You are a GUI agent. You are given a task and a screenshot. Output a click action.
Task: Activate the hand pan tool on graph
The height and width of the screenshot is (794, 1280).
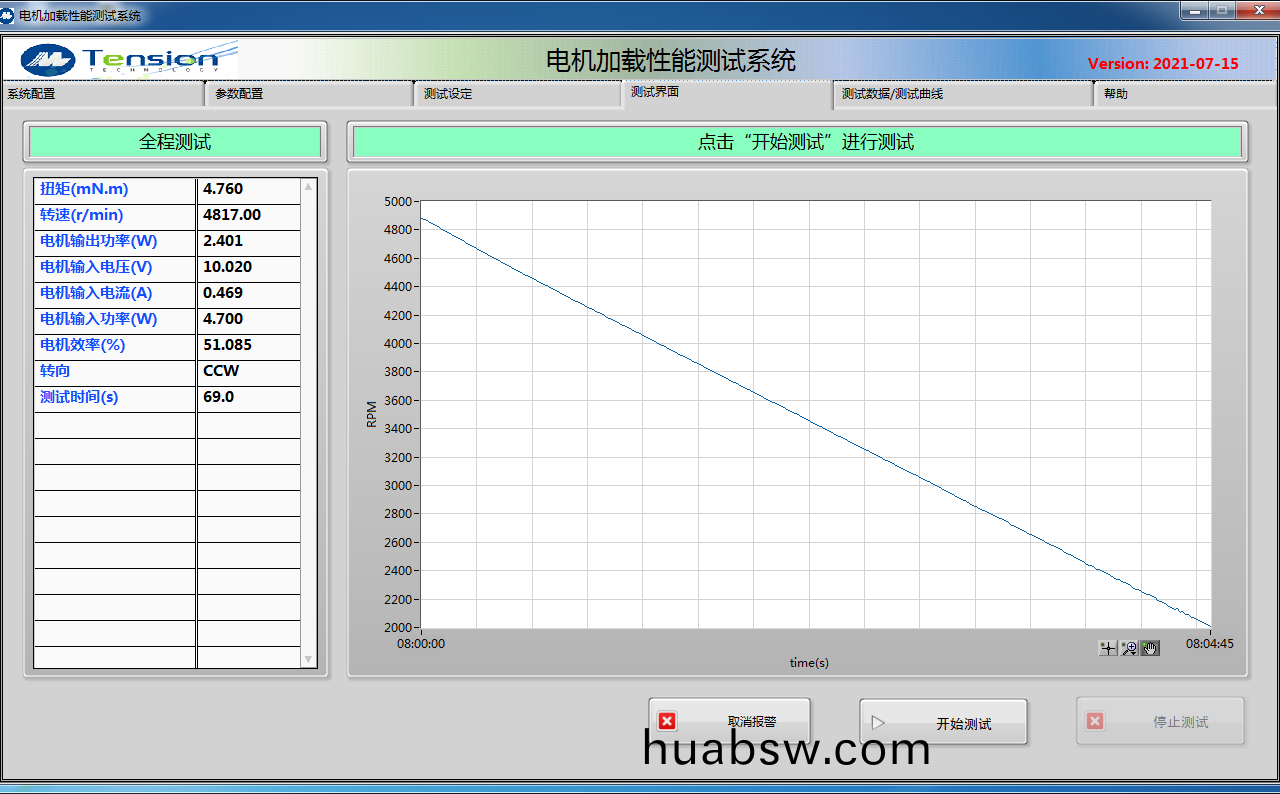[x=1150, y=648]
